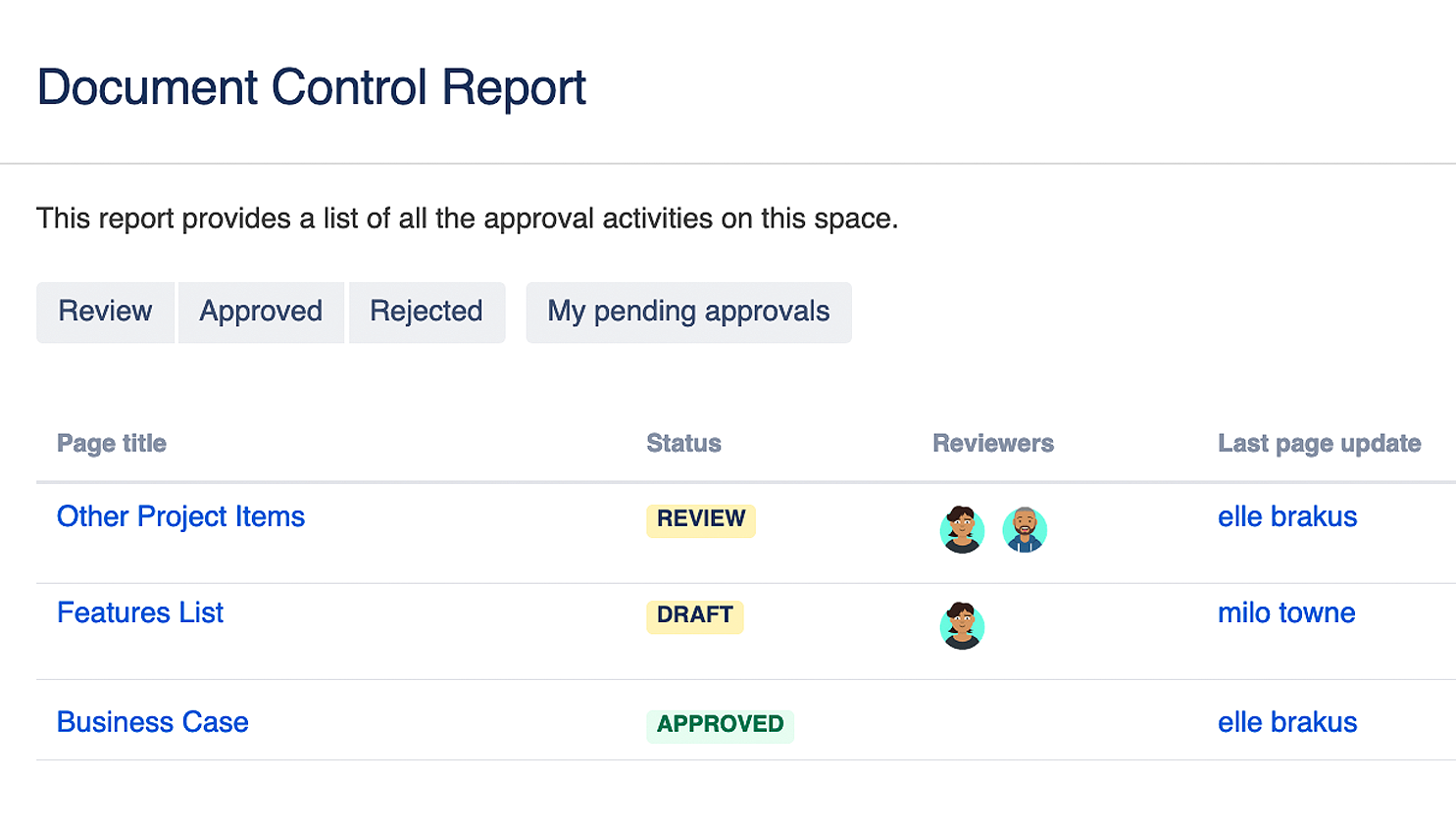The image size is (1456, 828).
Task: Click the bearded reviewer avatar for Other Project Items
Action: tap(1025, 529)
